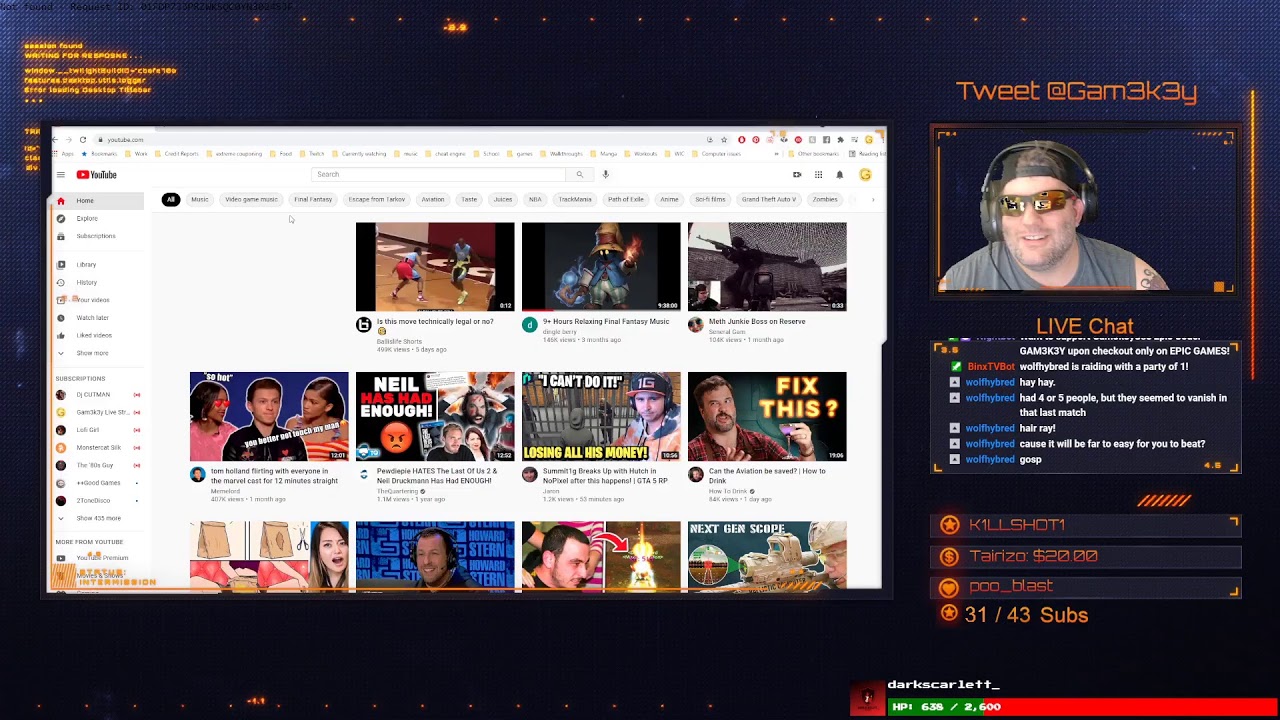The image size is (1280, 720).
Task: Select the Zombies chip
Action: click(x=825, y=200)
